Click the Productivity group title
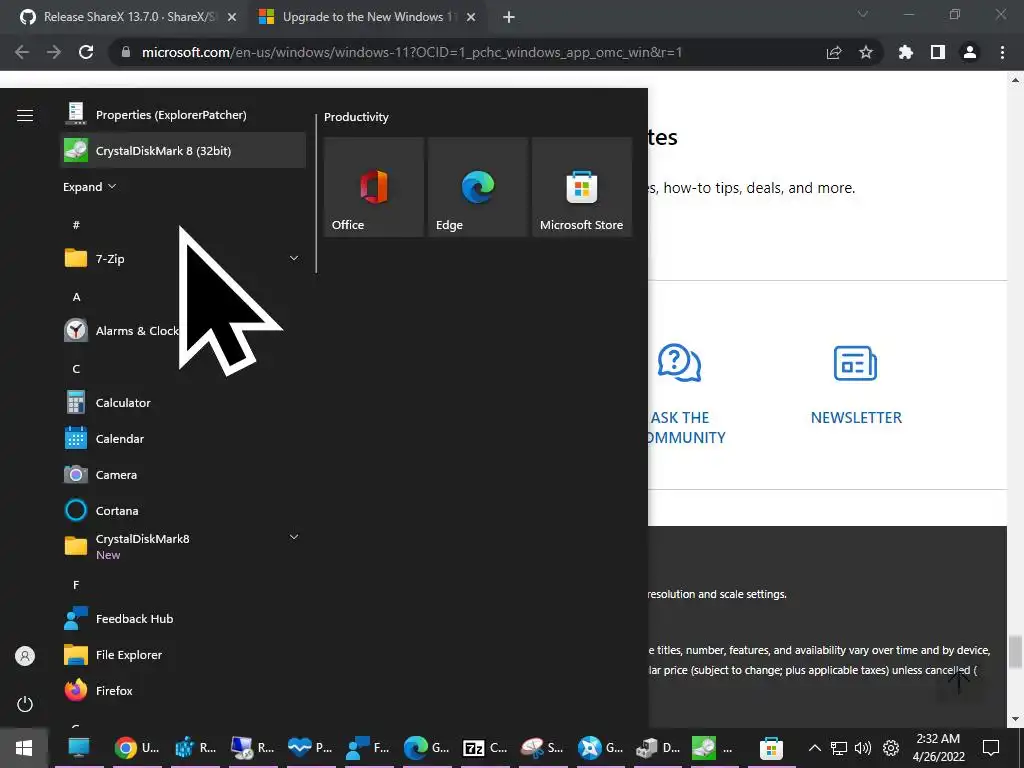1024x768 pixels. click(356, 117)
